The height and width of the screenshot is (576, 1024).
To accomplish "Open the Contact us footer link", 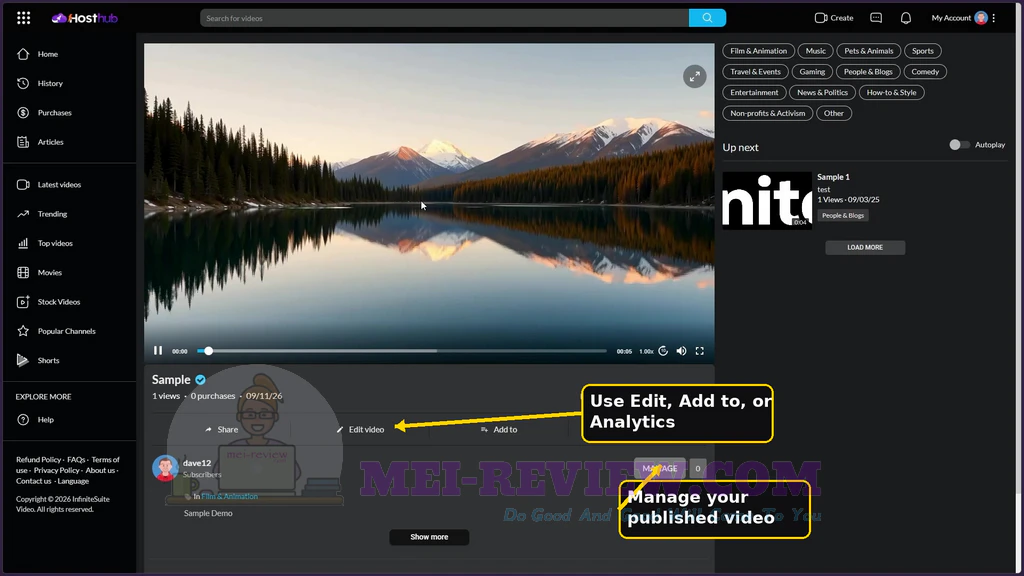I will (33, 481).
